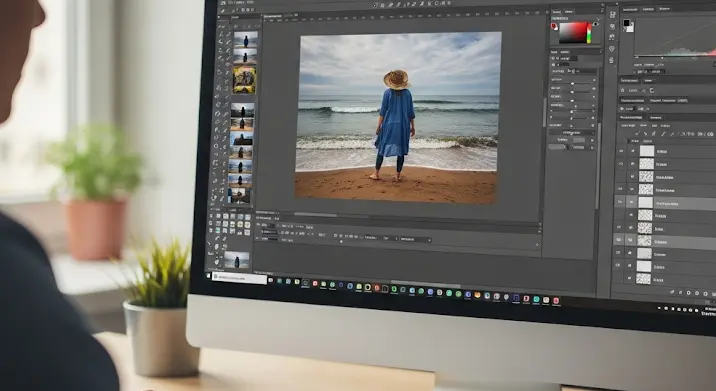The width and height of the screenshot is (716, 391).
Task: Open wide dropdown directly below the adjustment sliders
Action: click(x=572, y=132)
